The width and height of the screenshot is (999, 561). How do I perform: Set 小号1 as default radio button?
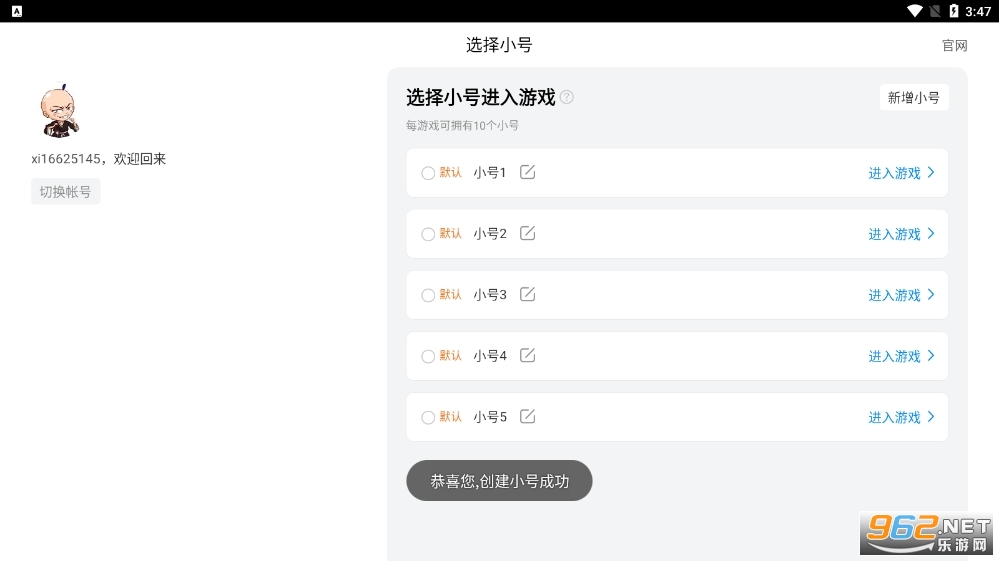(x=428, y=173)
